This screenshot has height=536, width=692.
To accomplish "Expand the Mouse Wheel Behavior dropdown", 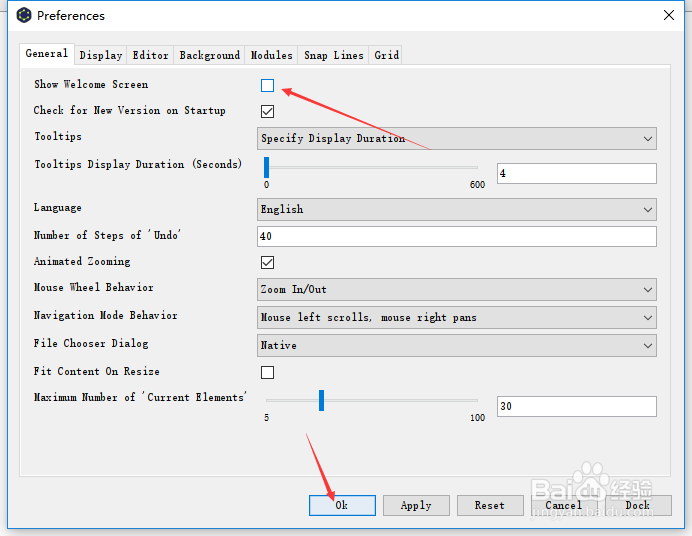I will (457, 289).
